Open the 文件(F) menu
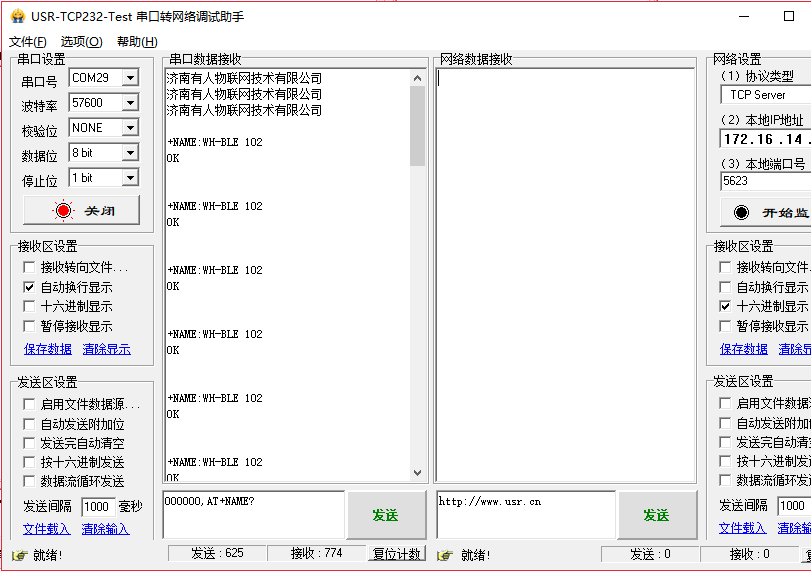 pyautogui.click(x=27, y=42)
